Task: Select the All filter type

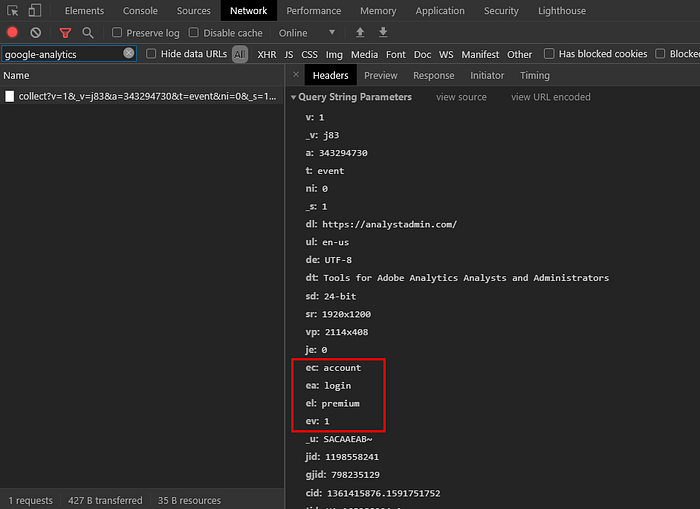Action: (x=240, y=54)
